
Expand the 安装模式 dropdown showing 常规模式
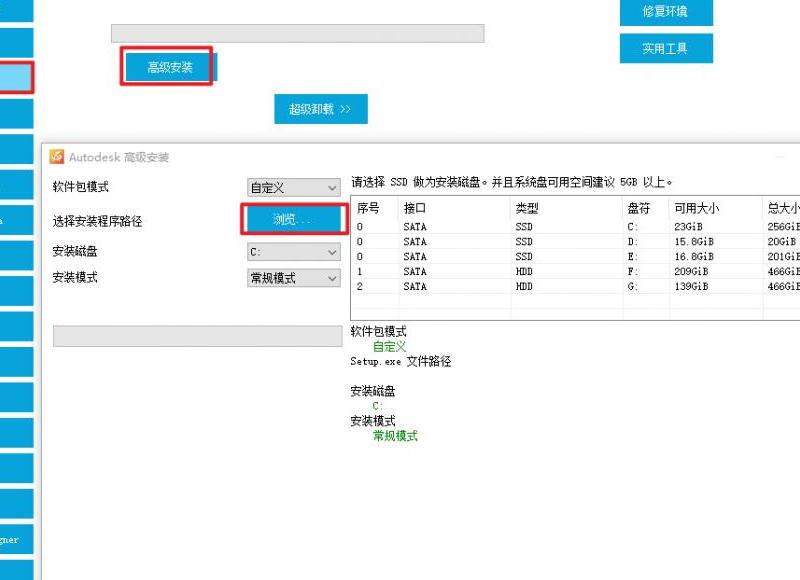point(294,278)
